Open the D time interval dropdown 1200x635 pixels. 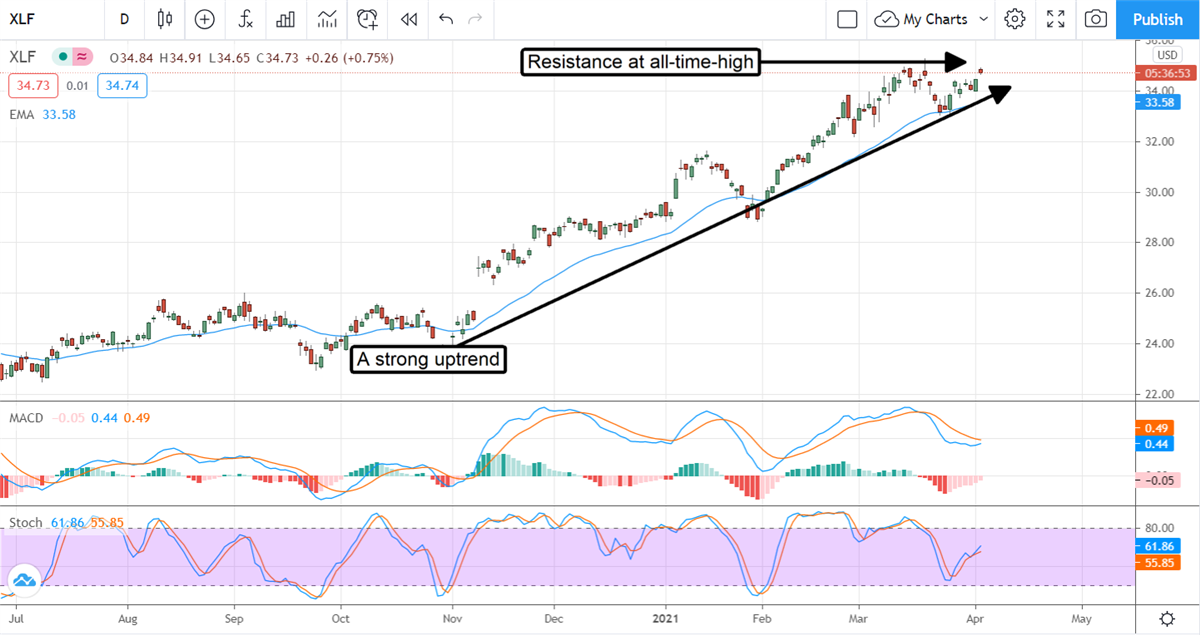[x=124, y=19]
